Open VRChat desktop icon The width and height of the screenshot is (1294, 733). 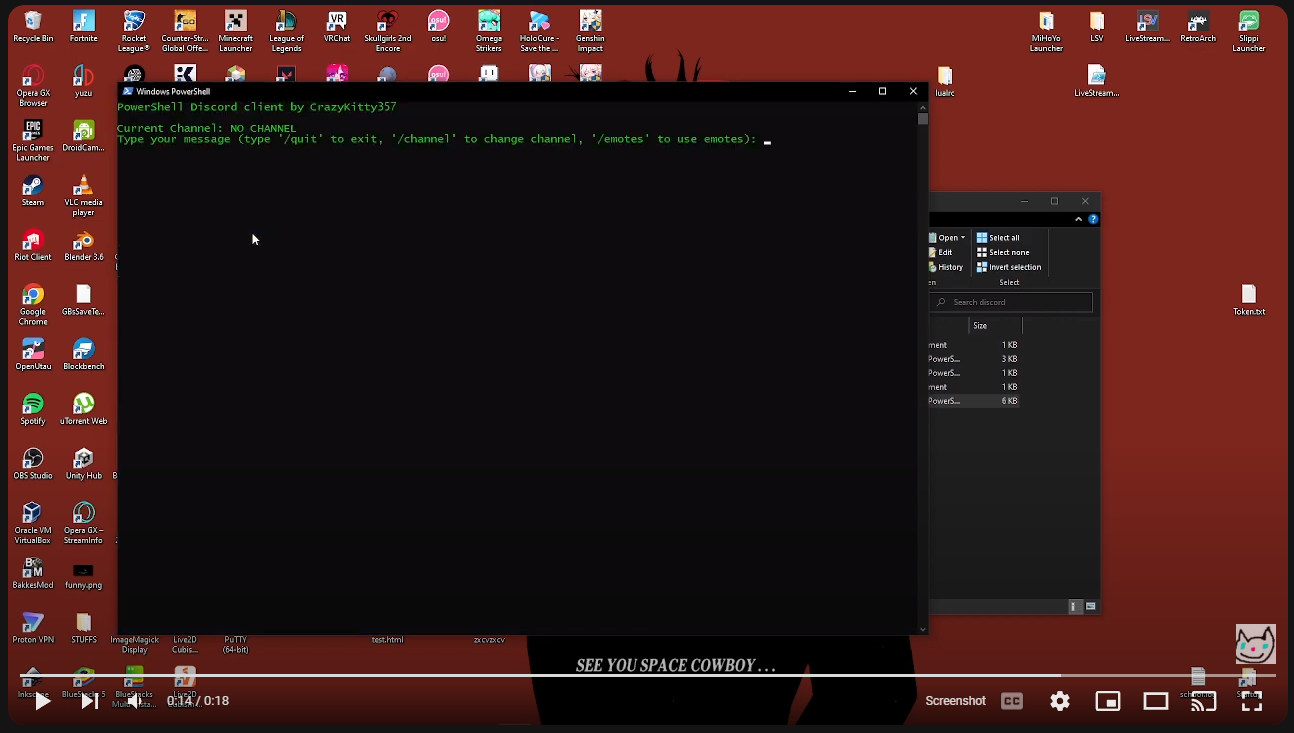click(337, 27)
